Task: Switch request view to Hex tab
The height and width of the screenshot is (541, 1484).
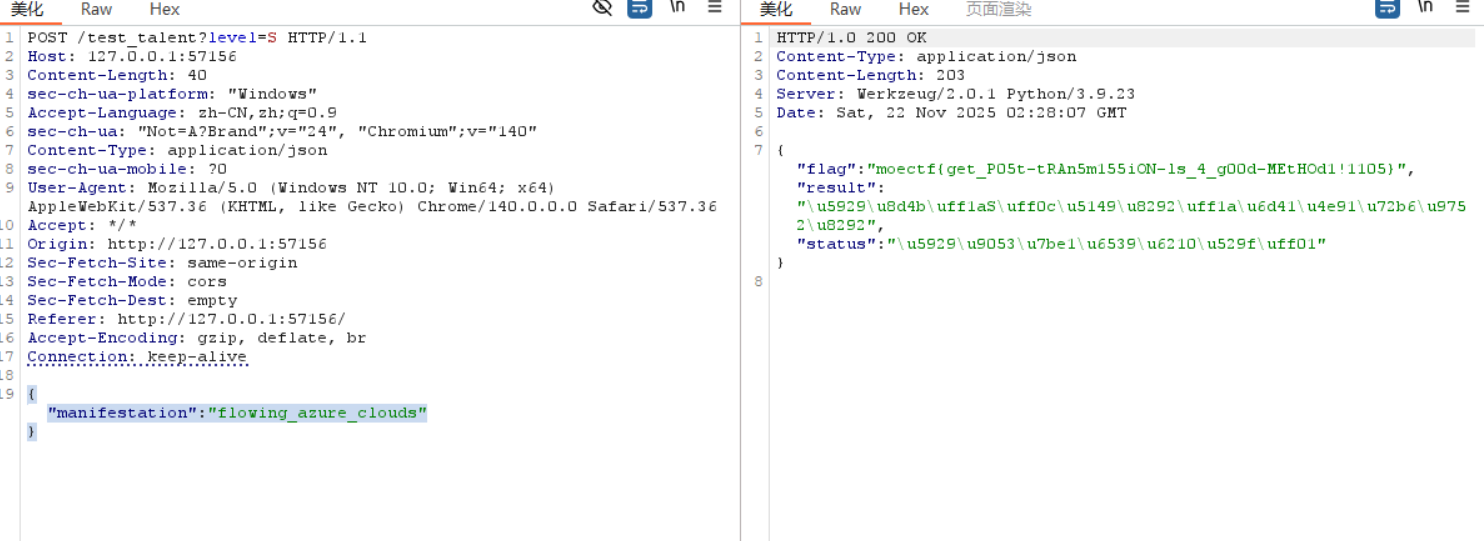Action: (164, 9)
